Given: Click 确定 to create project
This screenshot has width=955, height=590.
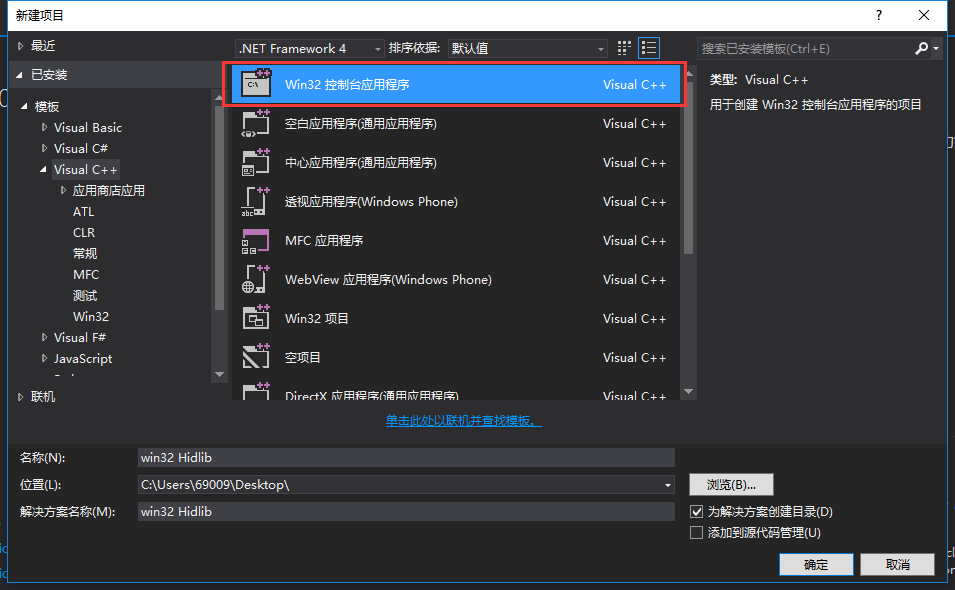Looking at the screenshot, I should (816, 564).
